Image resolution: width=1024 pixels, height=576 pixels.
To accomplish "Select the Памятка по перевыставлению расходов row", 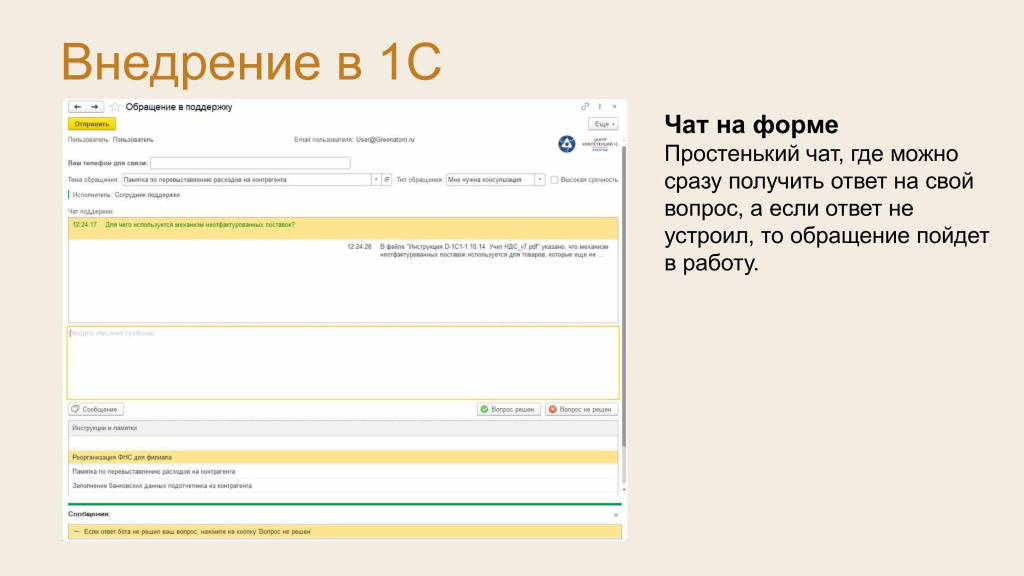I will pyautogui.click(x=343, y=472).
